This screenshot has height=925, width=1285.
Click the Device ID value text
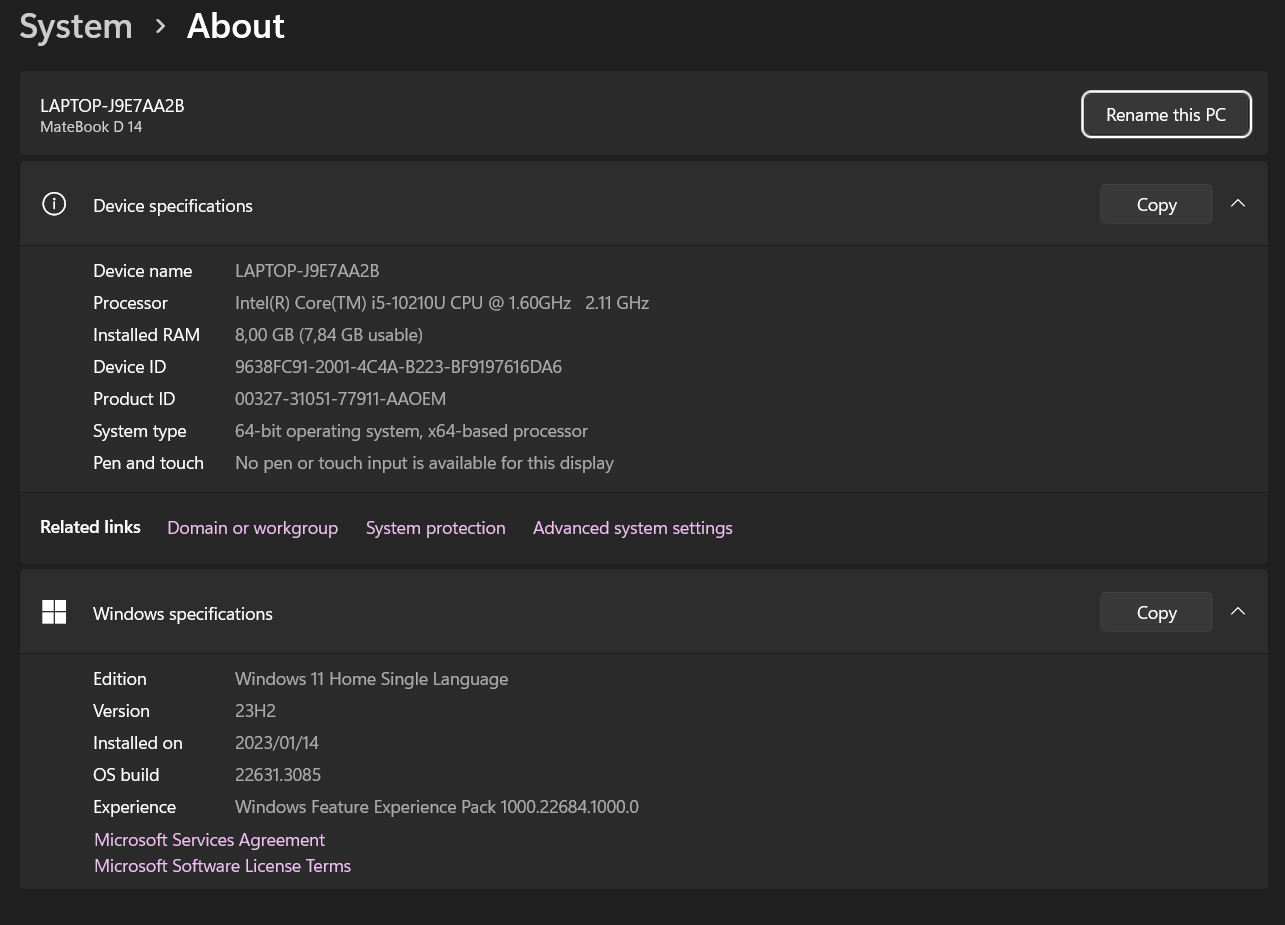coord(398,367)
